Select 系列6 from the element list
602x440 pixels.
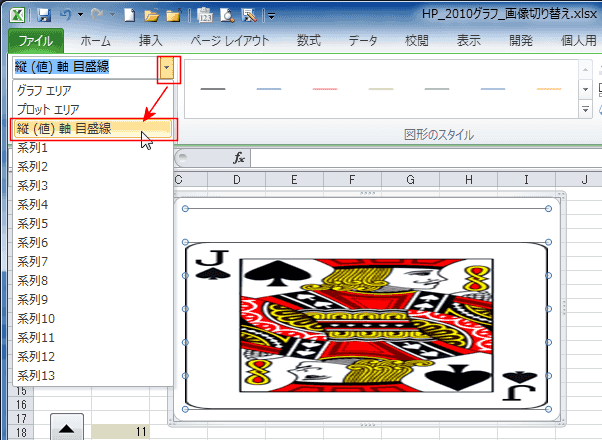pos(93,243)
